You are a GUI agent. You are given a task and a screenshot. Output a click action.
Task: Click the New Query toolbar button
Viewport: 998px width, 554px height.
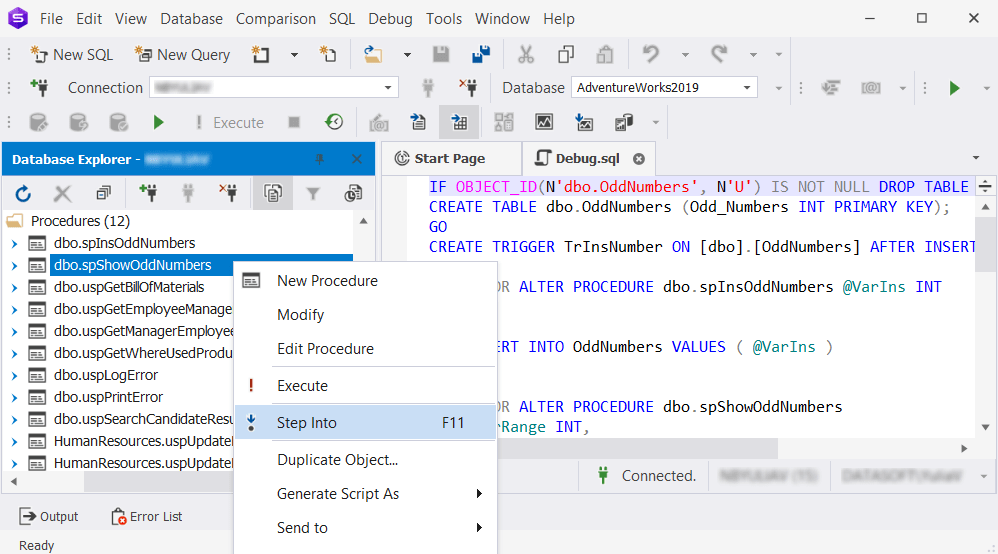182,55
